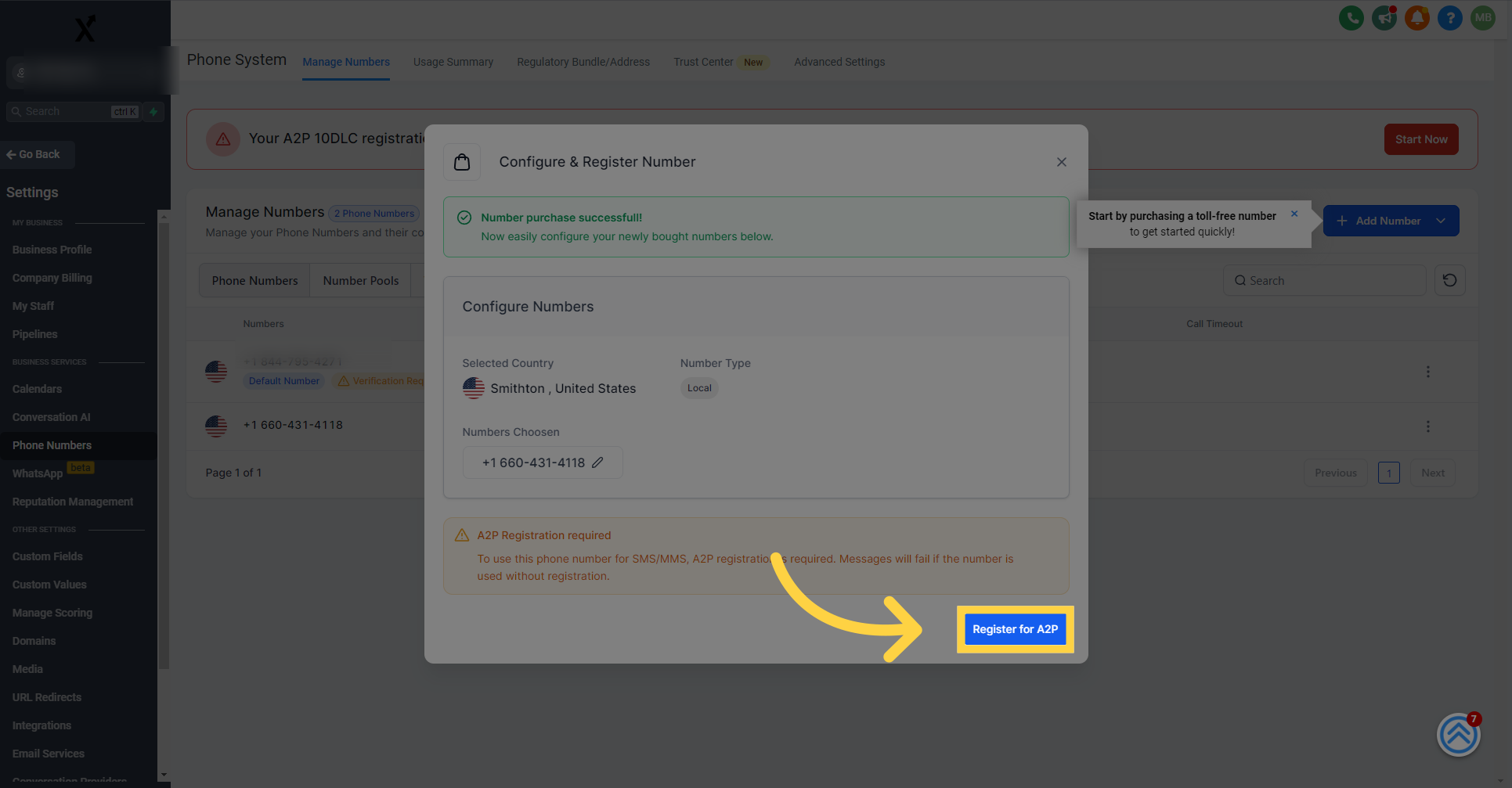Go to the Next page

1433,473
